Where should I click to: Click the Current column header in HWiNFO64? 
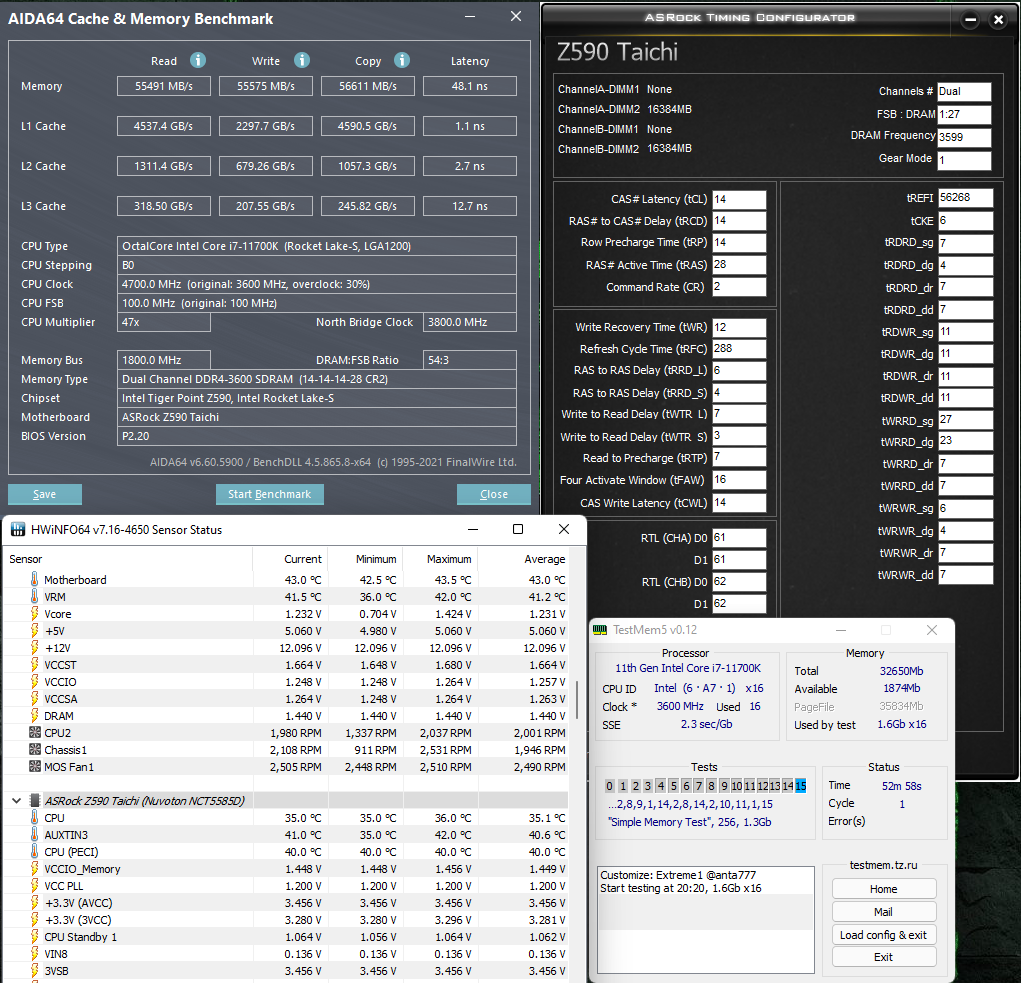303,559
